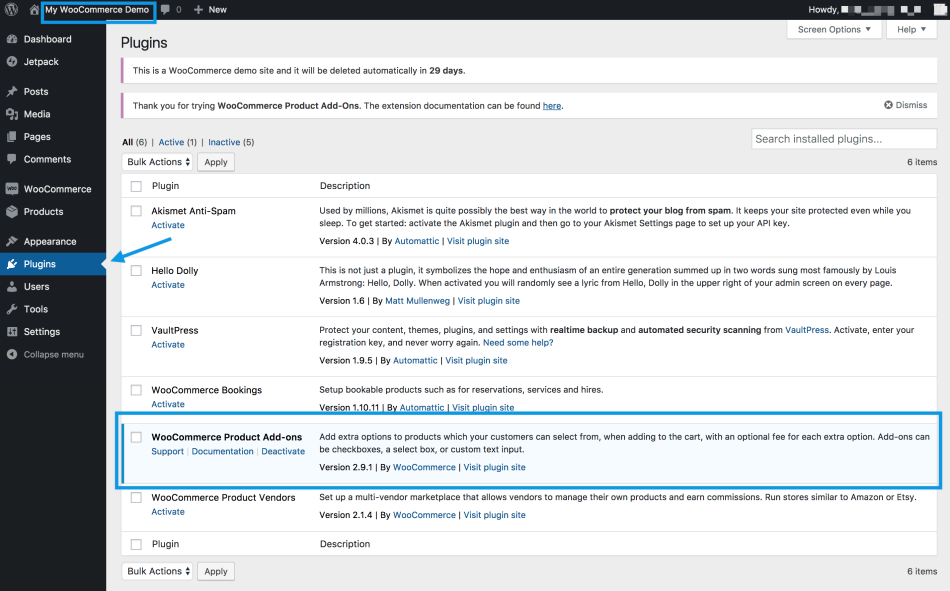The width and height of the screenshot is (950, 591).
Task: Click the WordPress logo icon in admin bar
Action: point(12,9)
